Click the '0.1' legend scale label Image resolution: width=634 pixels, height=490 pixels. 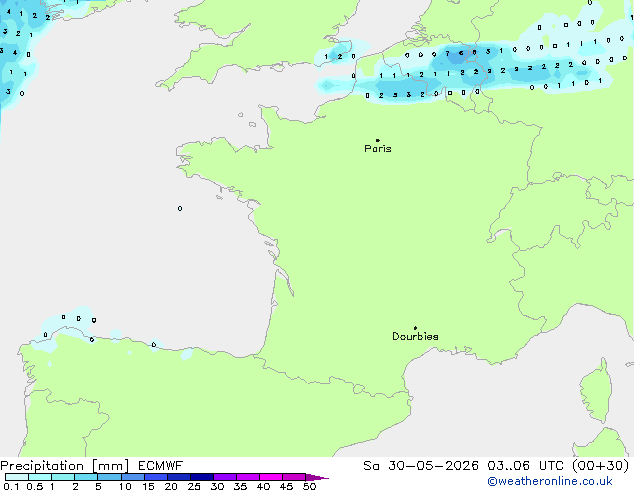[x=11, y=486]
